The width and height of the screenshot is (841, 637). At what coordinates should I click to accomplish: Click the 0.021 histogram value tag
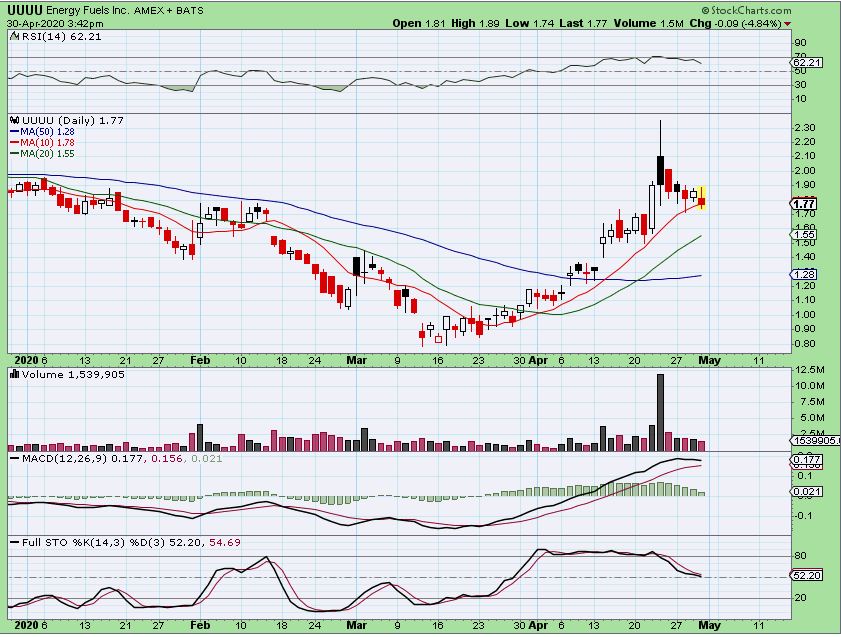click(806, 492)
